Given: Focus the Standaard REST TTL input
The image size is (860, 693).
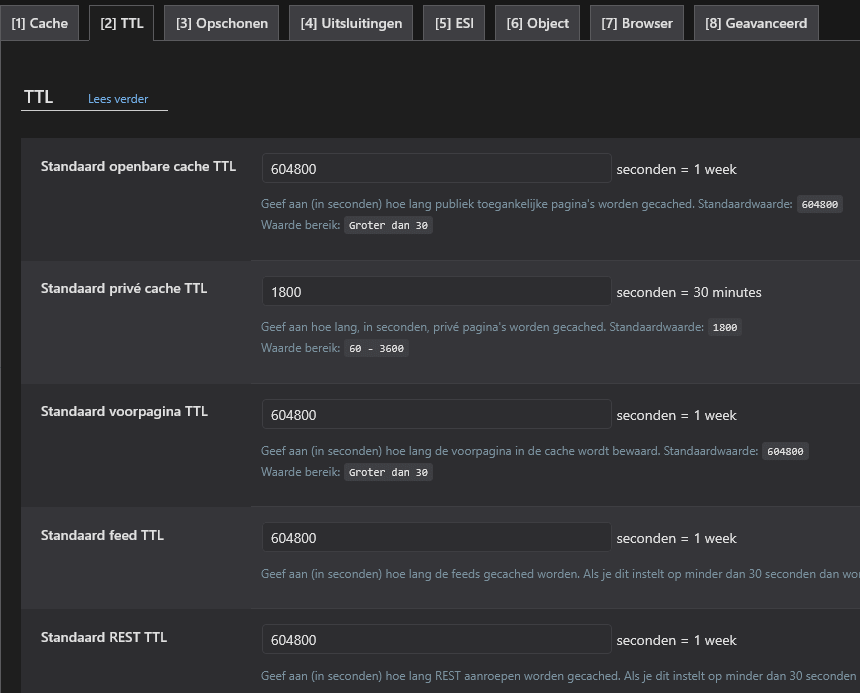Looking at the screenshot, I should click(436, 640).
